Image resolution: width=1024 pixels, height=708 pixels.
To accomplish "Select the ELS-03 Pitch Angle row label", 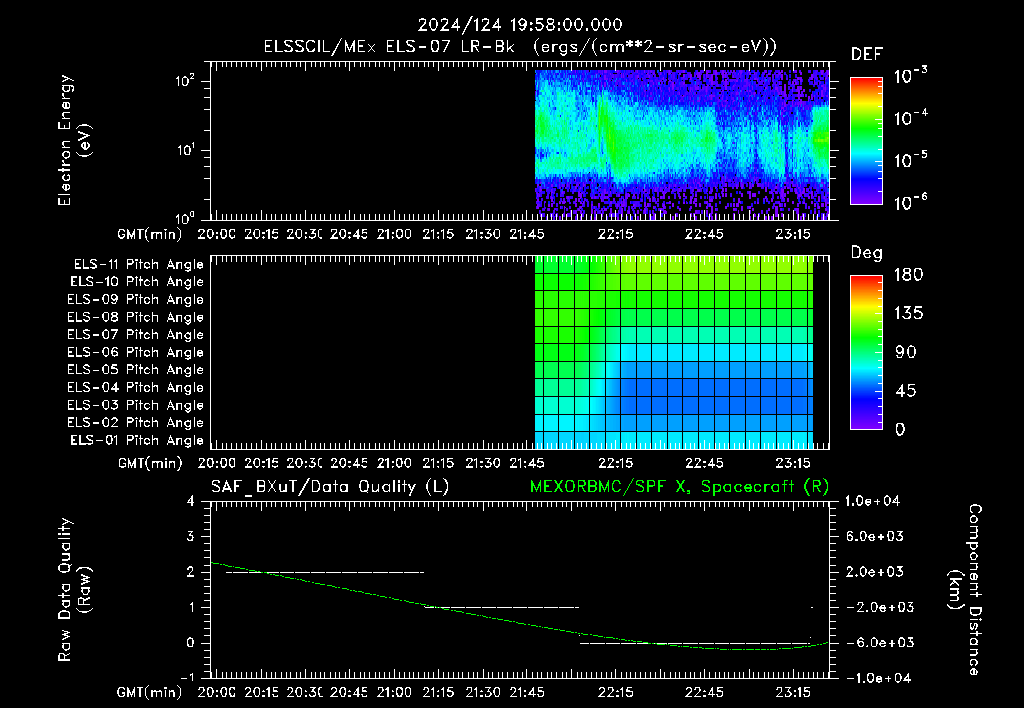I will 136,406.
